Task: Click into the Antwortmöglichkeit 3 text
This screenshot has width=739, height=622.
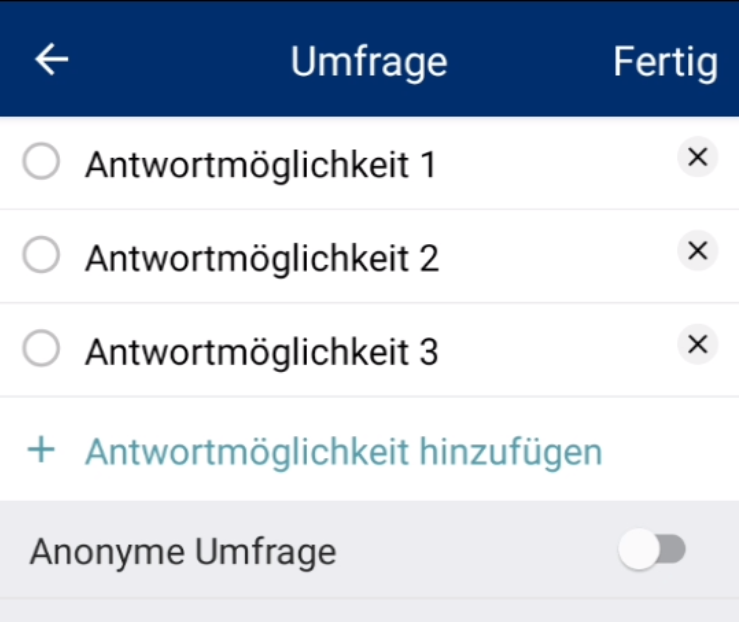Action: coord(262,353)
